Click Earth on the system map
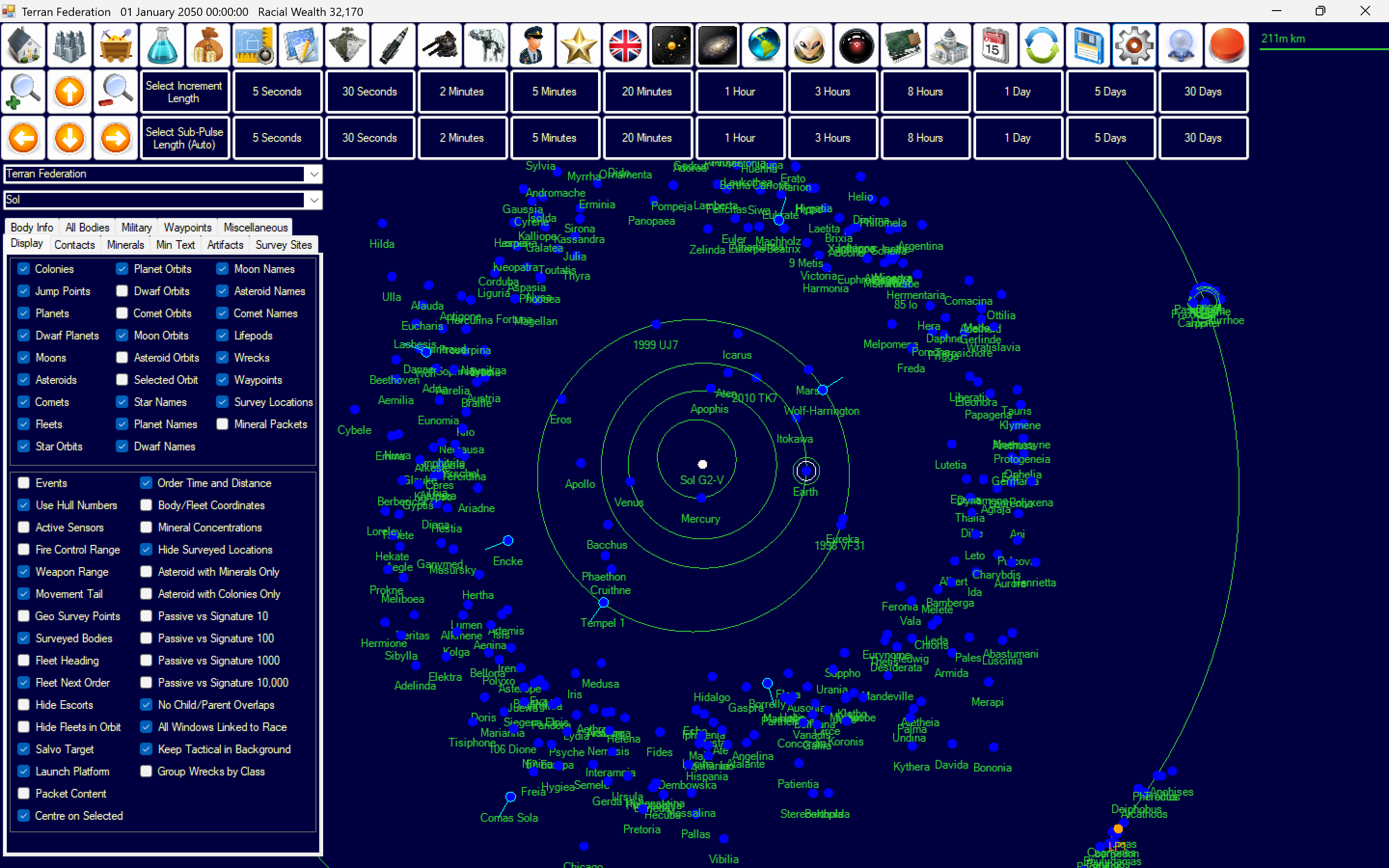The image size is (1389, 868). (x=806, y=471)
